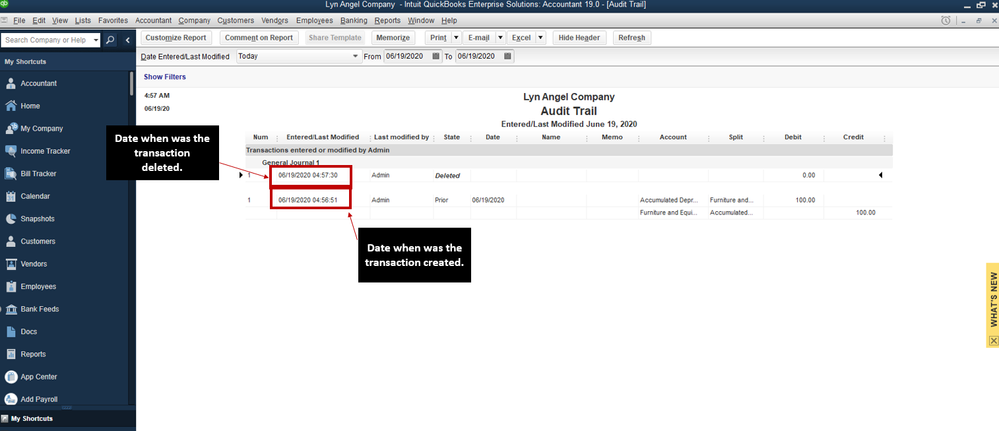Select the 100.00 debit amount

[x=805, y=200]
